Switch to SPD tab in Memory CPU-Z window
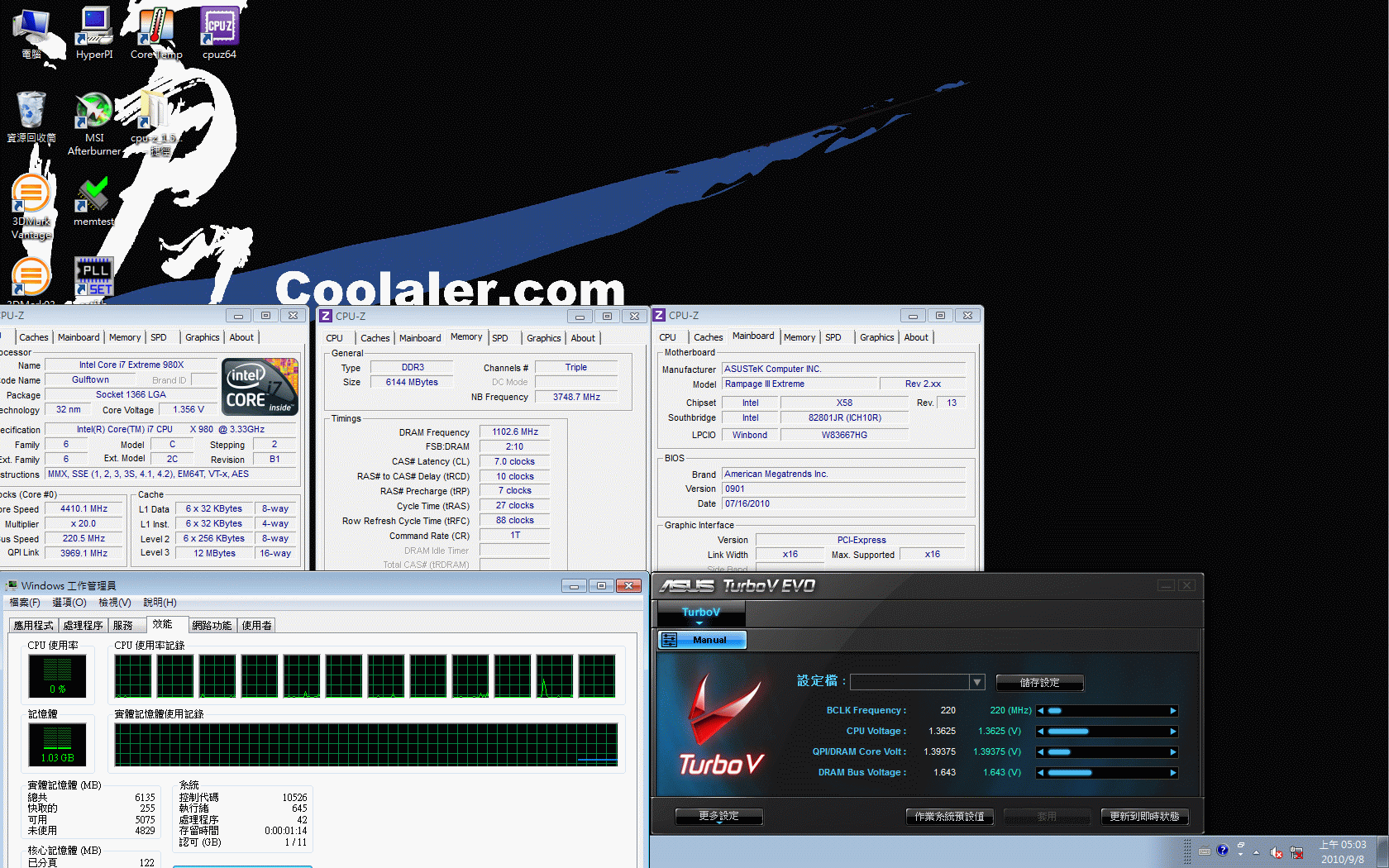Image resolution: width=1389 pixels, height=868 pixels. tap(500, 338)
